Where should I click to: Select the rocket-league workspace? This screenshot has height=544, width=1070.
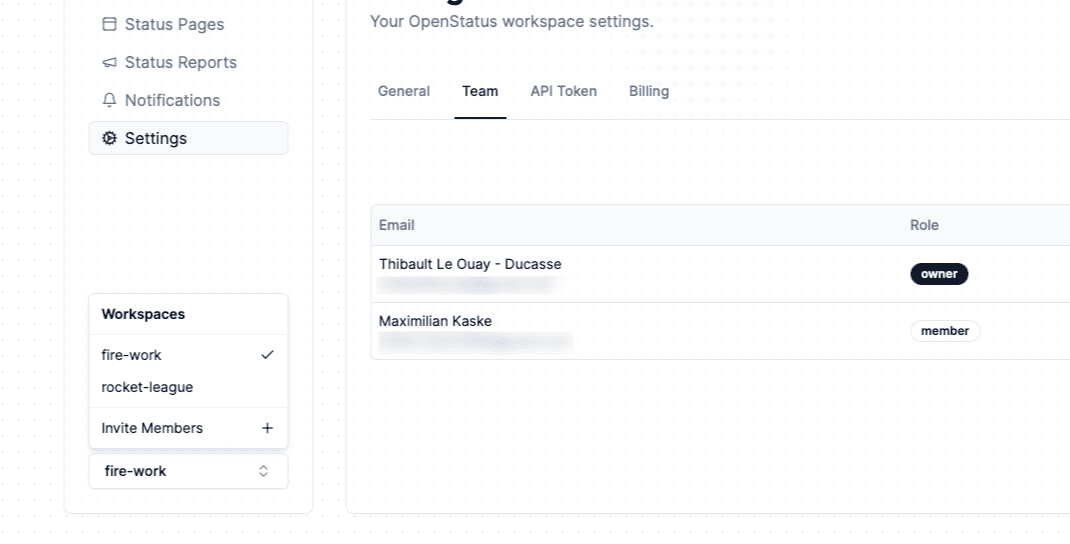click(147, 387)
